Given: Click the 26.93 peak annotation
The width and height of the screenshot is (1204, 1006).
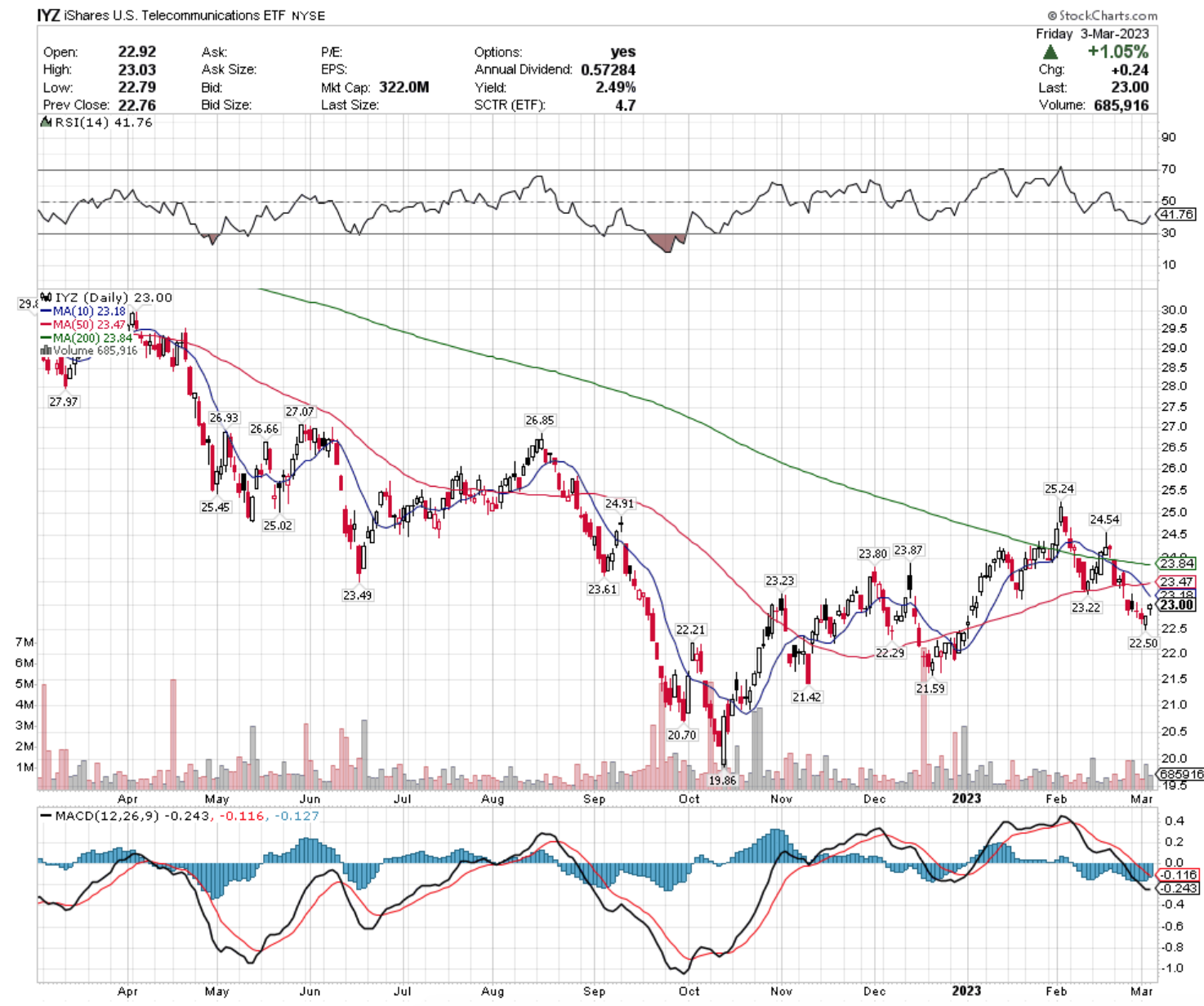Looking at the screenshot, I should click(x=224, y=417).
